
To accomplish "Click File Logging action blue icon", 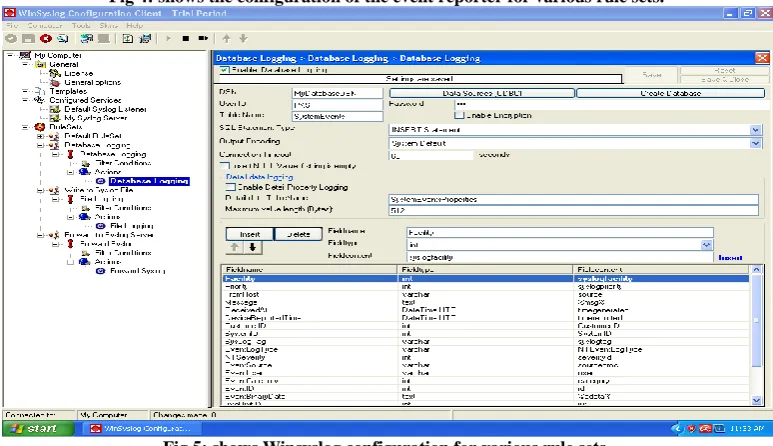I will point(100,226).
